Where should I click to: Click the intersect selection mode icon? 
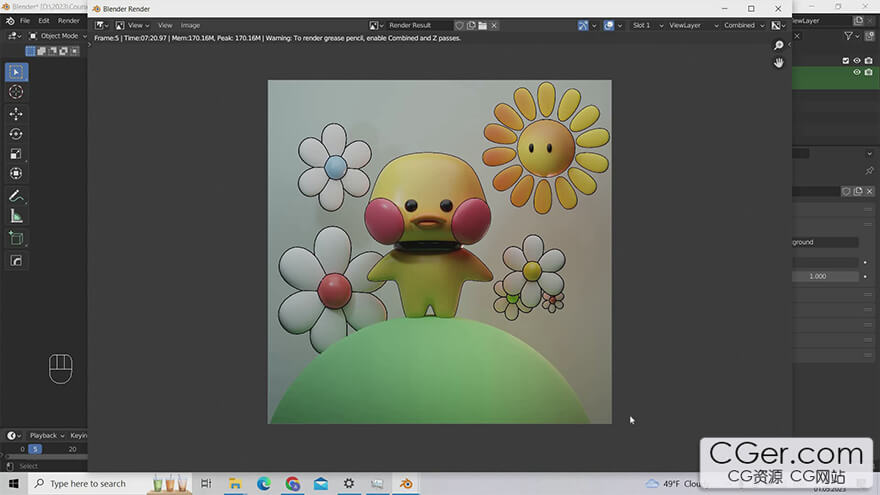pyautogui.click(x=74, y=51)
